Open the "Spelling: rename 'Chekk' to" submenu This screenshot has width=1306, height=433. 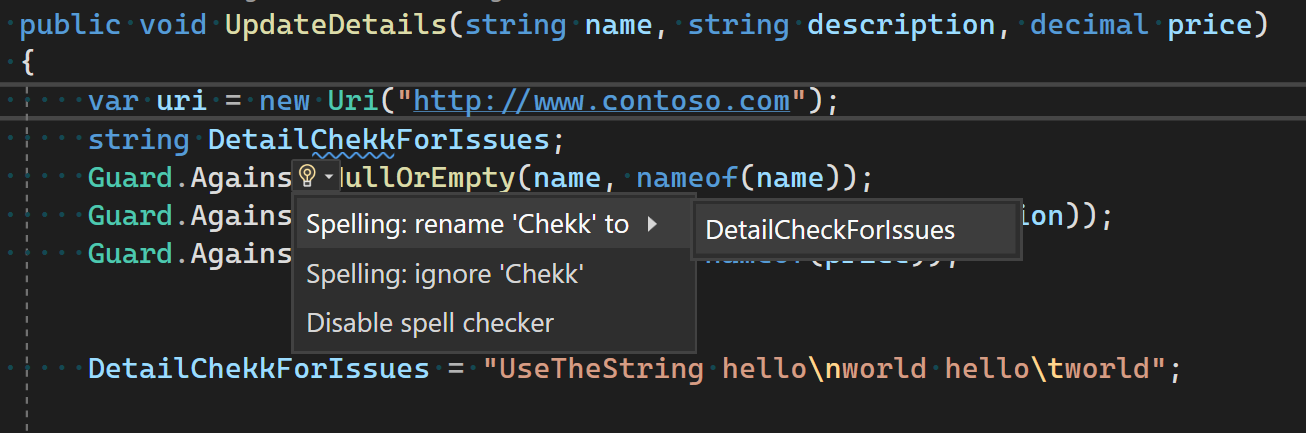(467, 225)
